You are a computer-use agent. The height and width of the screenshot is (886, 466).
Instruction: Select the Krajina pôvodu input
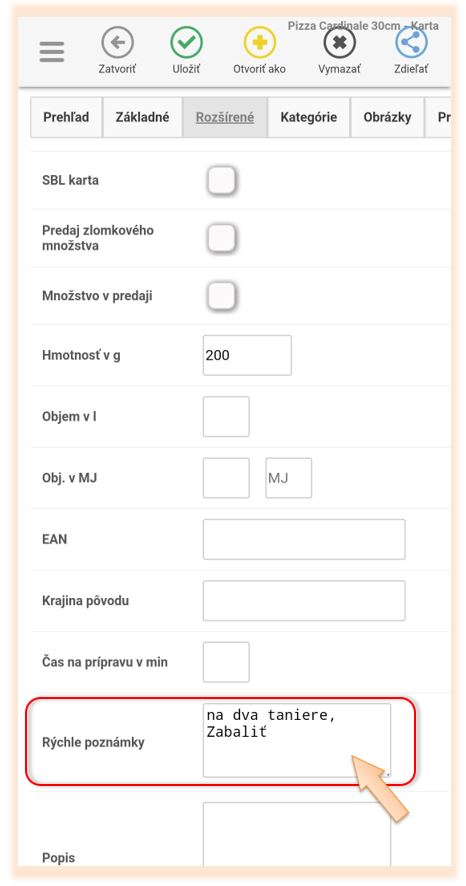pyautogui.click(x=304, y=601)
